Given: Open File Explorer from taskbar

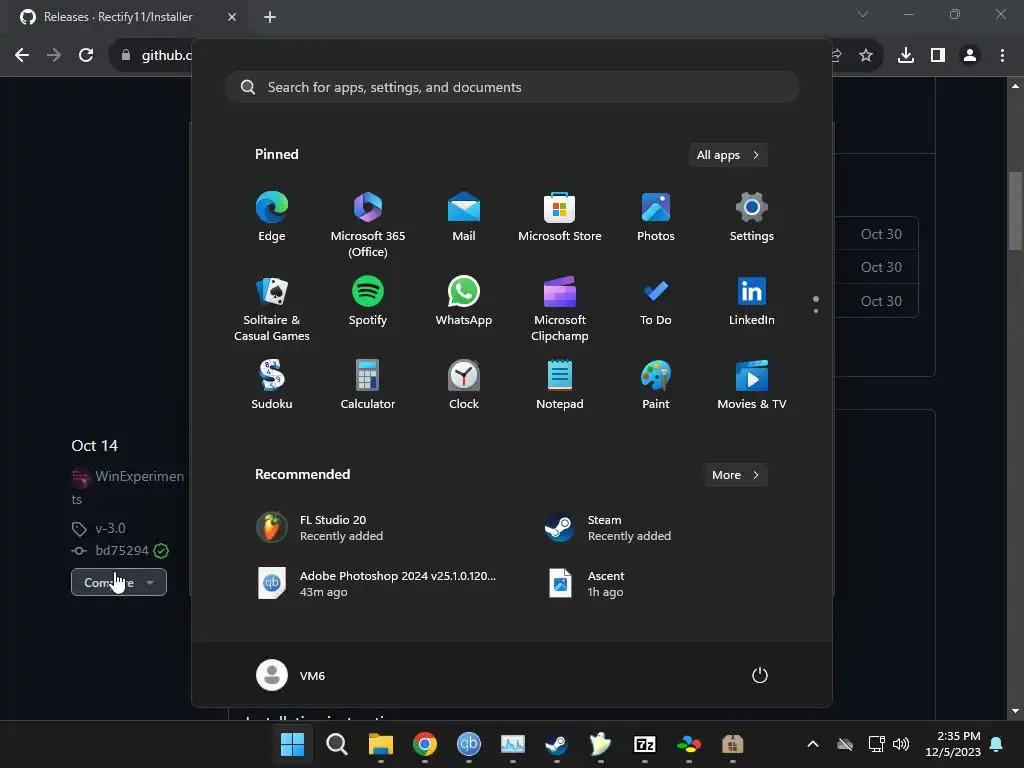Looking at the screenshot, I should point(381,744).
